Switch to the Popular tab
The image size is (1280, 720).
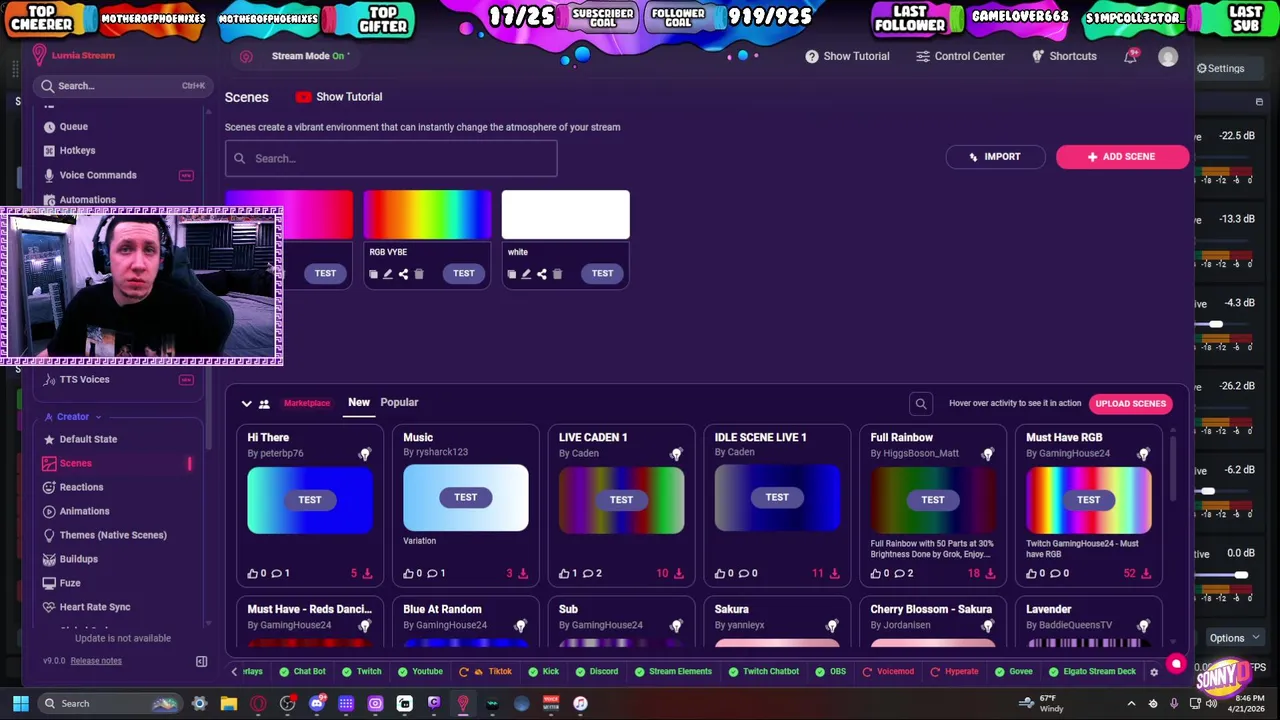click(399, 403)
